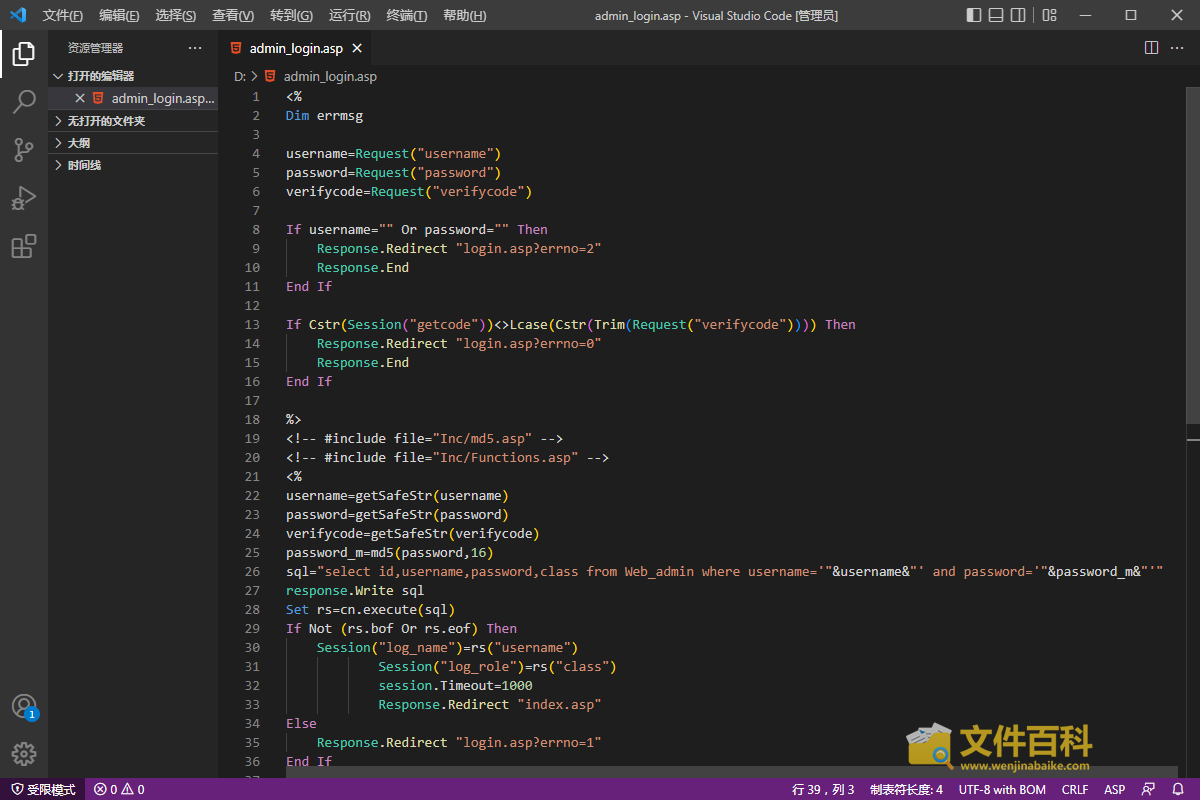
Task: Click 行 39, 列 3 cursor position
Action: click(x=823, y=789)
